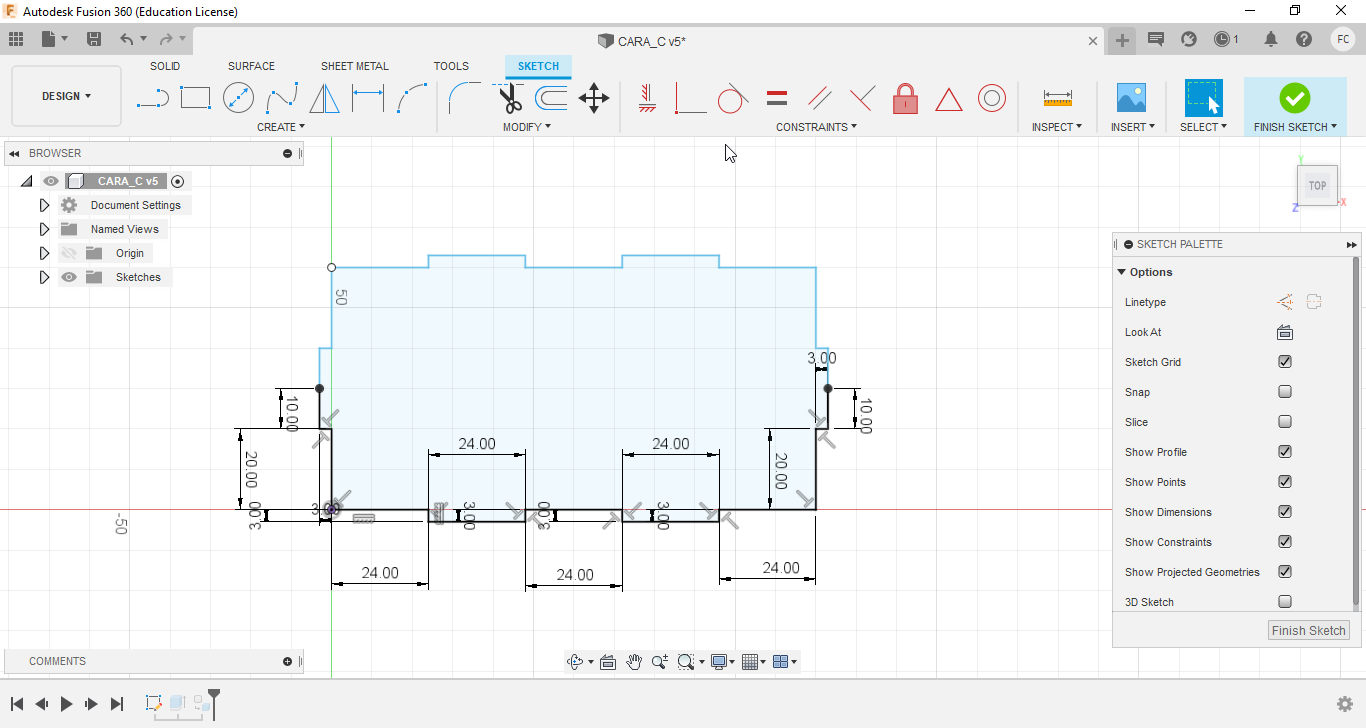Activate the Pan hand tool
This screenshot has width=1366, height=728.
pyautogui.click(x=634, y=661)
